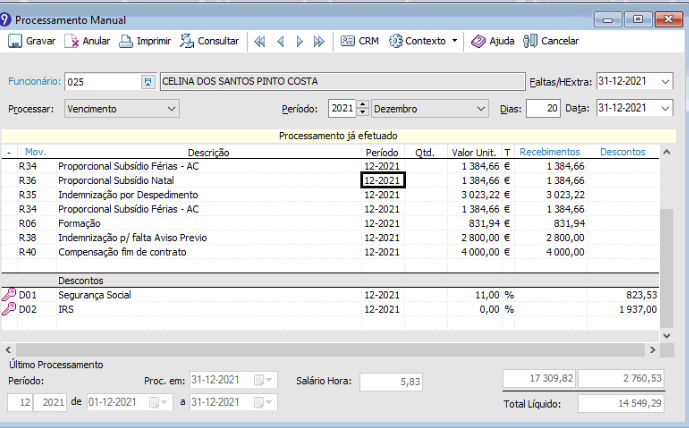Image resolution: width=689 pixels, height=428 pixels.
Task: Click the key icon beside D01
Action: 9,295
